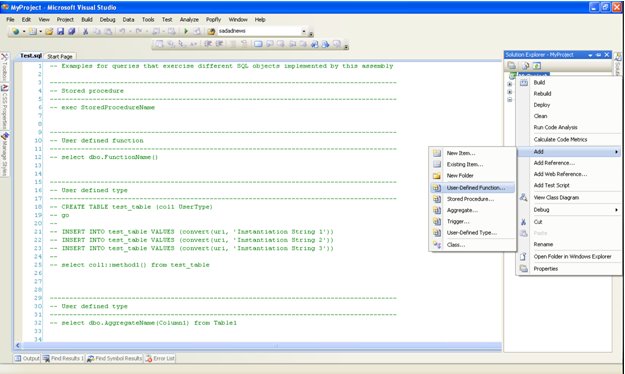Choose Trigger from the Add submenu
This screenshot has width=625, height=374.
point(473,221)
